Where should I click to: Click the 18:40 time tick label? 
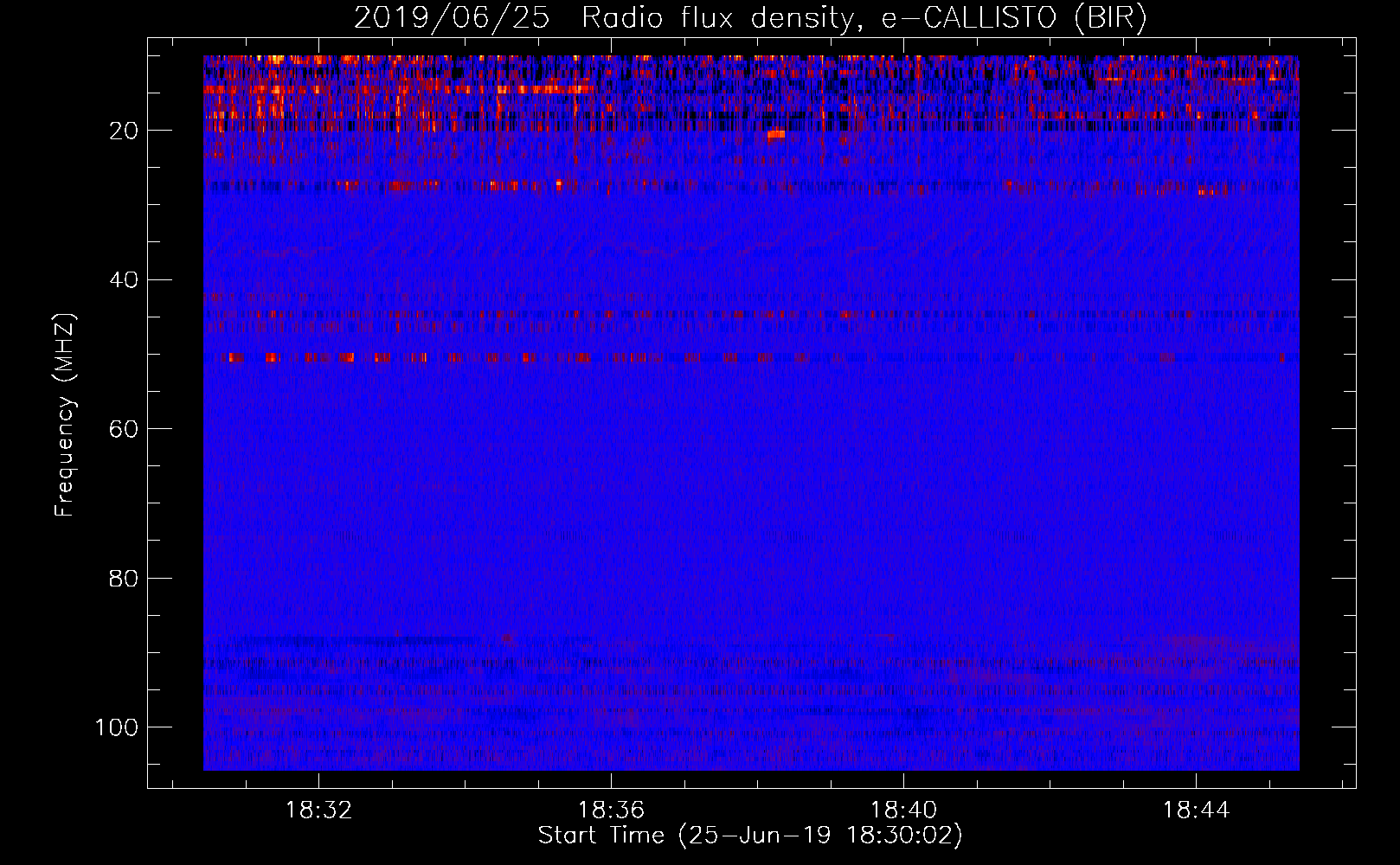point(903,811)
